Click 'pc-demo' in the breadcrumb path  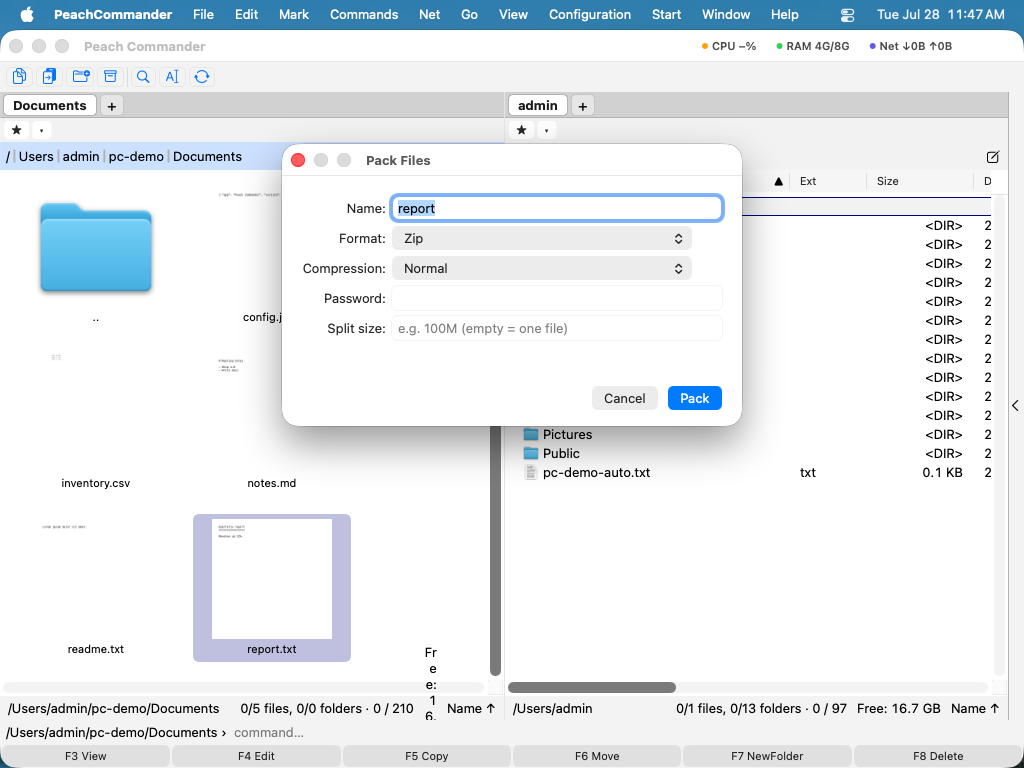click(x=136, y=157)
